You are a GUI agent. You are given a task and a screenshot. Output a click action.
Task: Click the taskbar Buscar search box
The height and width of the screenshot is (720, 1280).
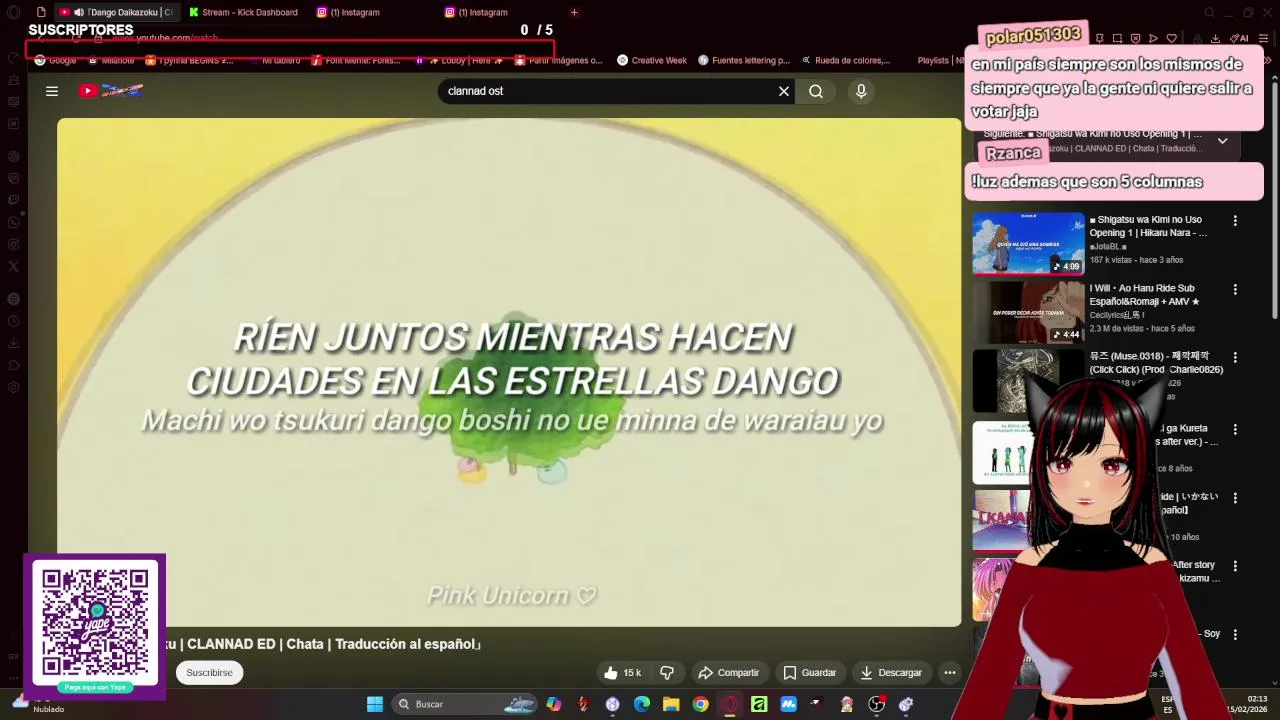pyautogui.click(x=465, y=704)
